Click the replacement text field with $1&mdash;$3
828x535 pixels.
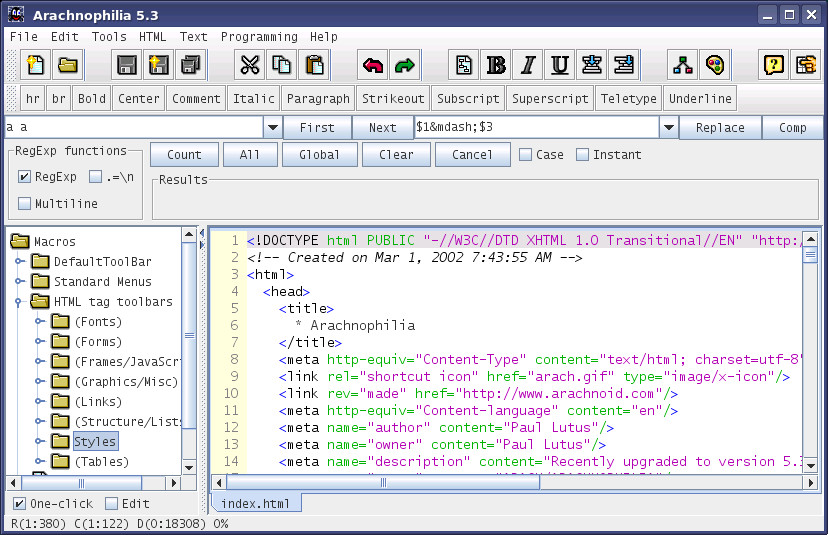[536, 127]
